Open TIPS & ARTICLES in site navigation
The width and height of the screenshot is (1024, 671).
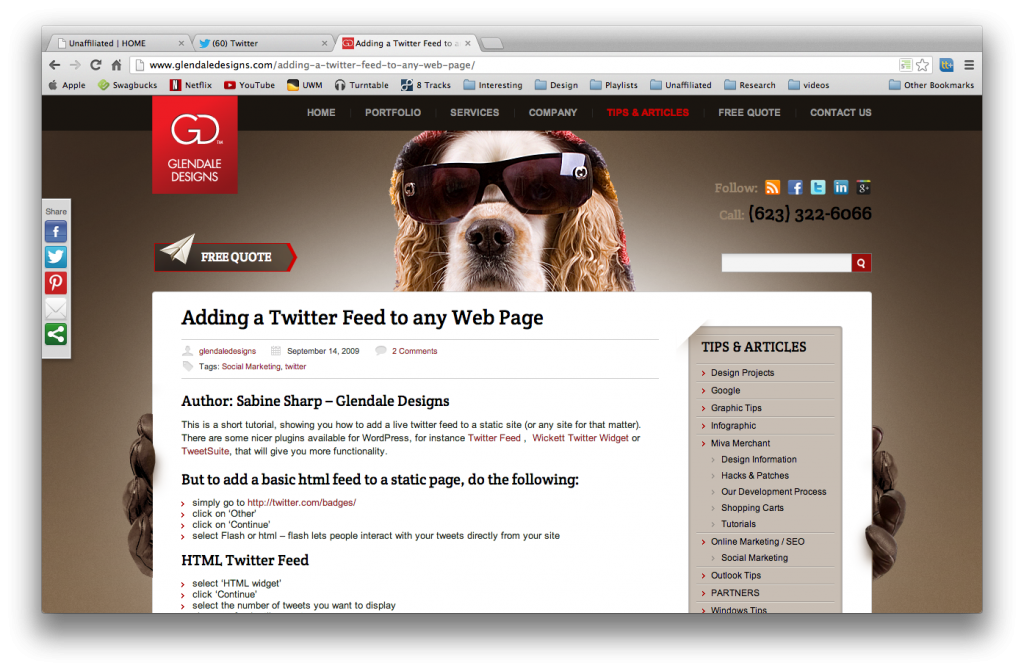pyautogui.click(x=648, y=112)
